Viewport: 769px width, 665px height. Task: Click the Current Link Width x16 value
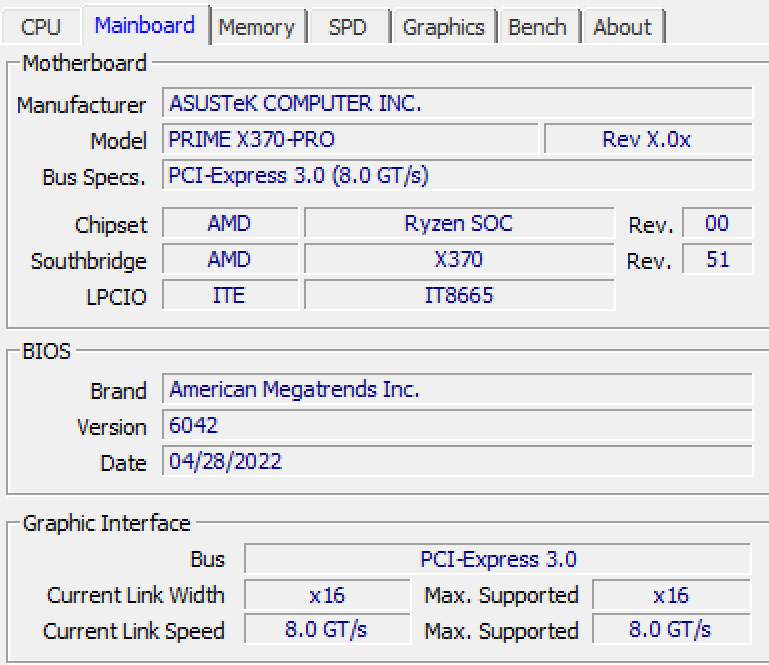[327, 595]
